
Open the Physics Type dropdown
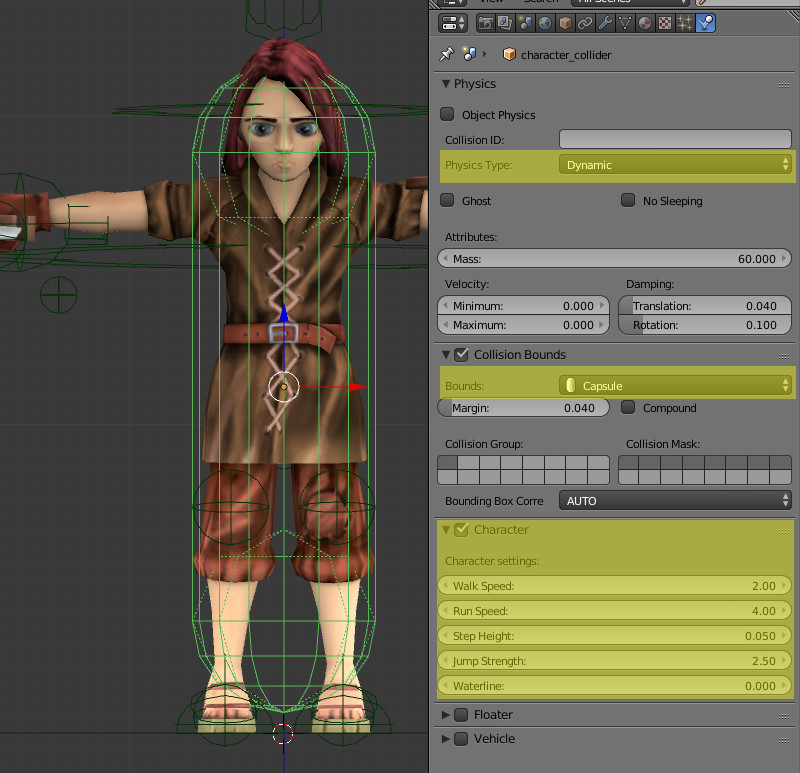pyautogui.click(x=675, y=165)
